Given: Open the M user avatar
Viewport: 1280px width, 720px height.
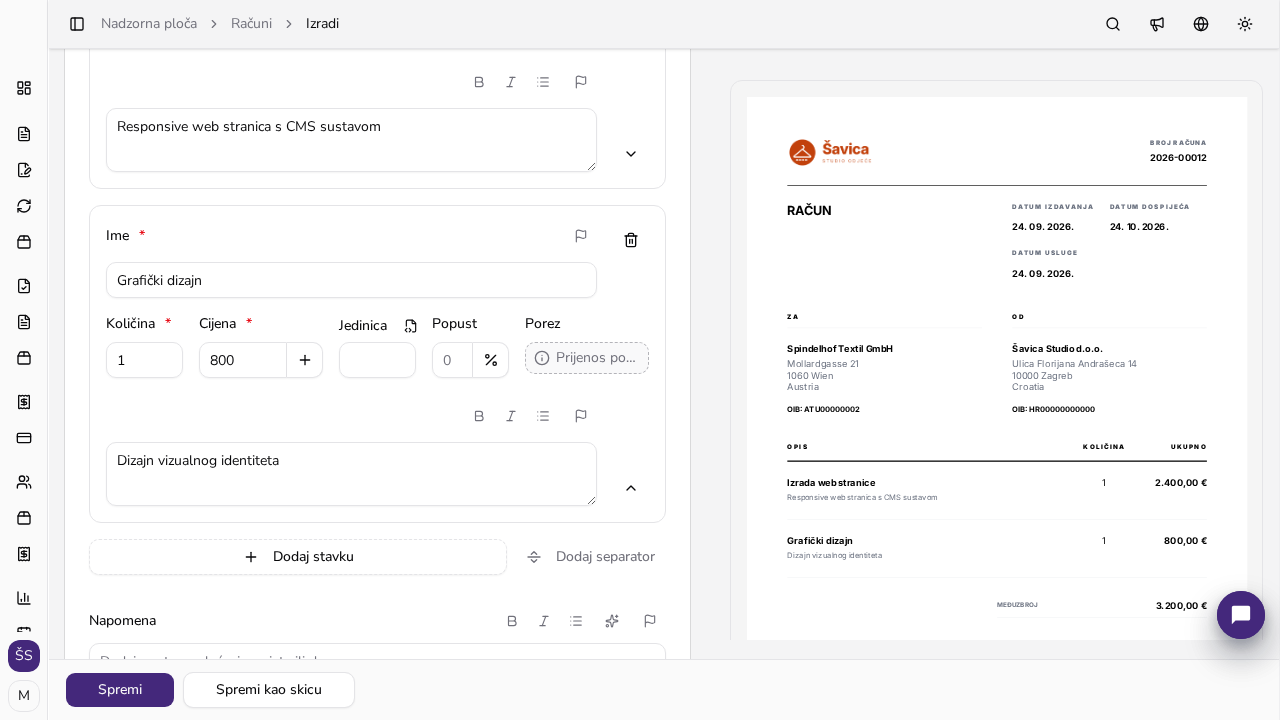Looking at the screenshot, I should [24, 696].
